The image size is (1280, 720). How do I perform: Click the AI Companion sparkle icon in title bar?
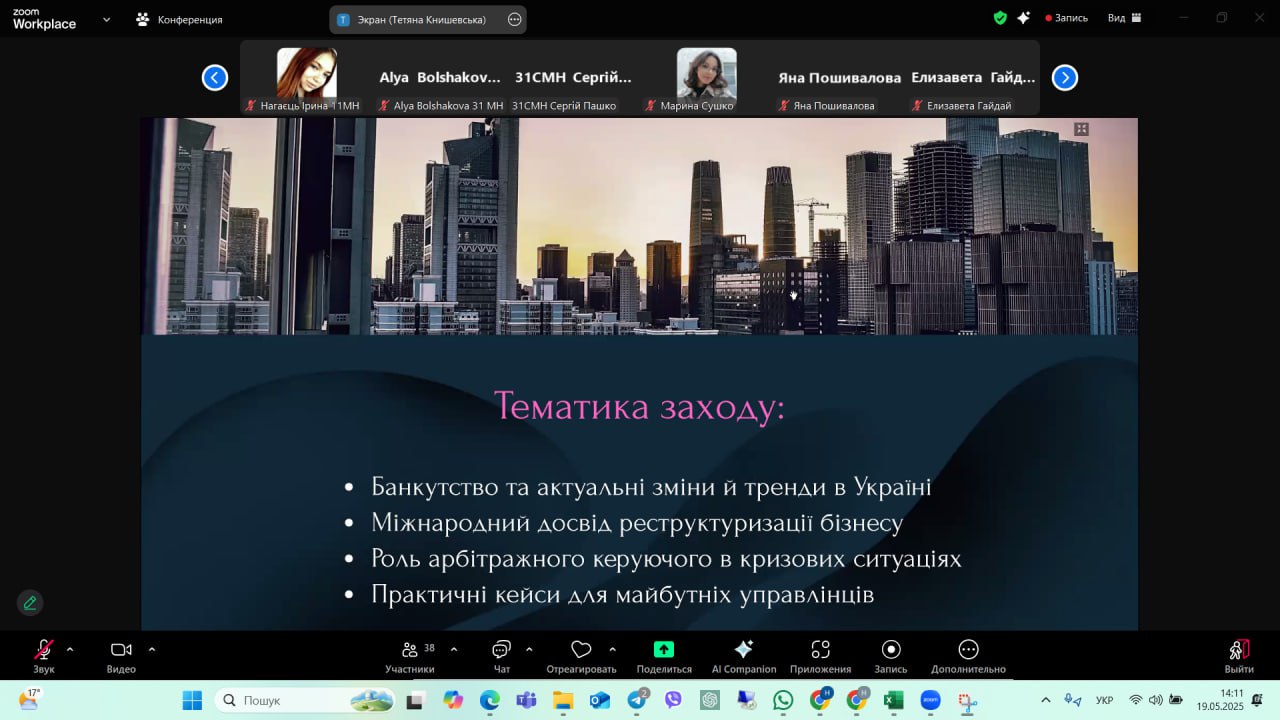pos(1023,18)
